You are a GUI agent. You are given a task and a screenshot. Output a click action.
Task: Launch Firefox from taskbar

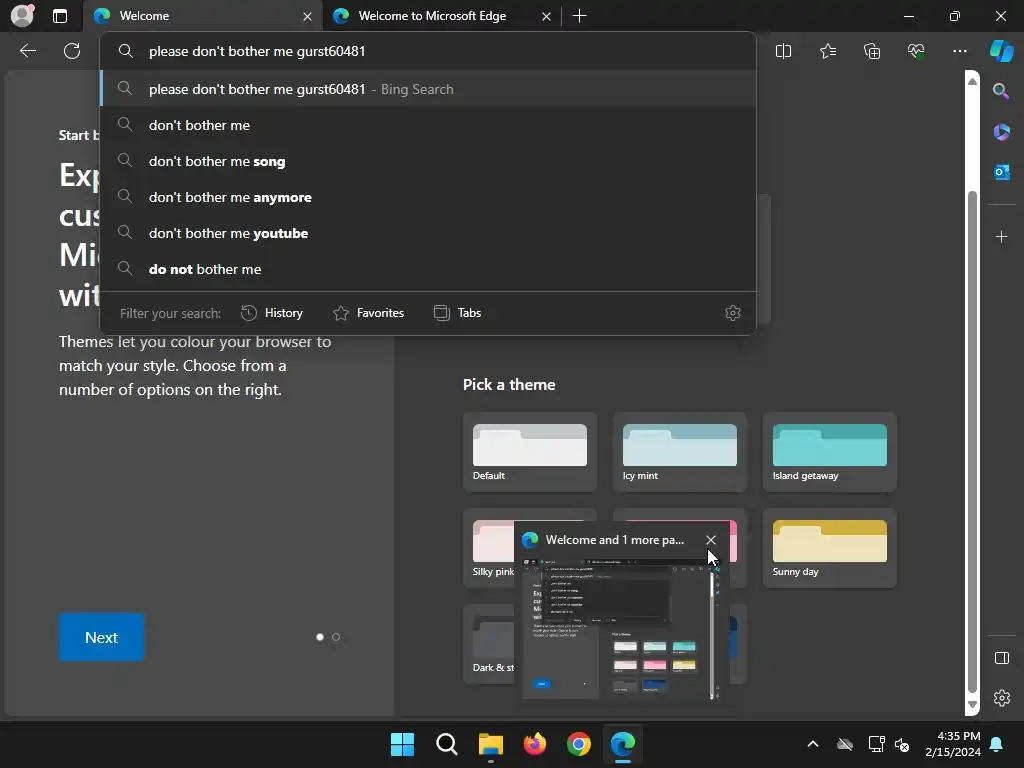coord(535,744)
